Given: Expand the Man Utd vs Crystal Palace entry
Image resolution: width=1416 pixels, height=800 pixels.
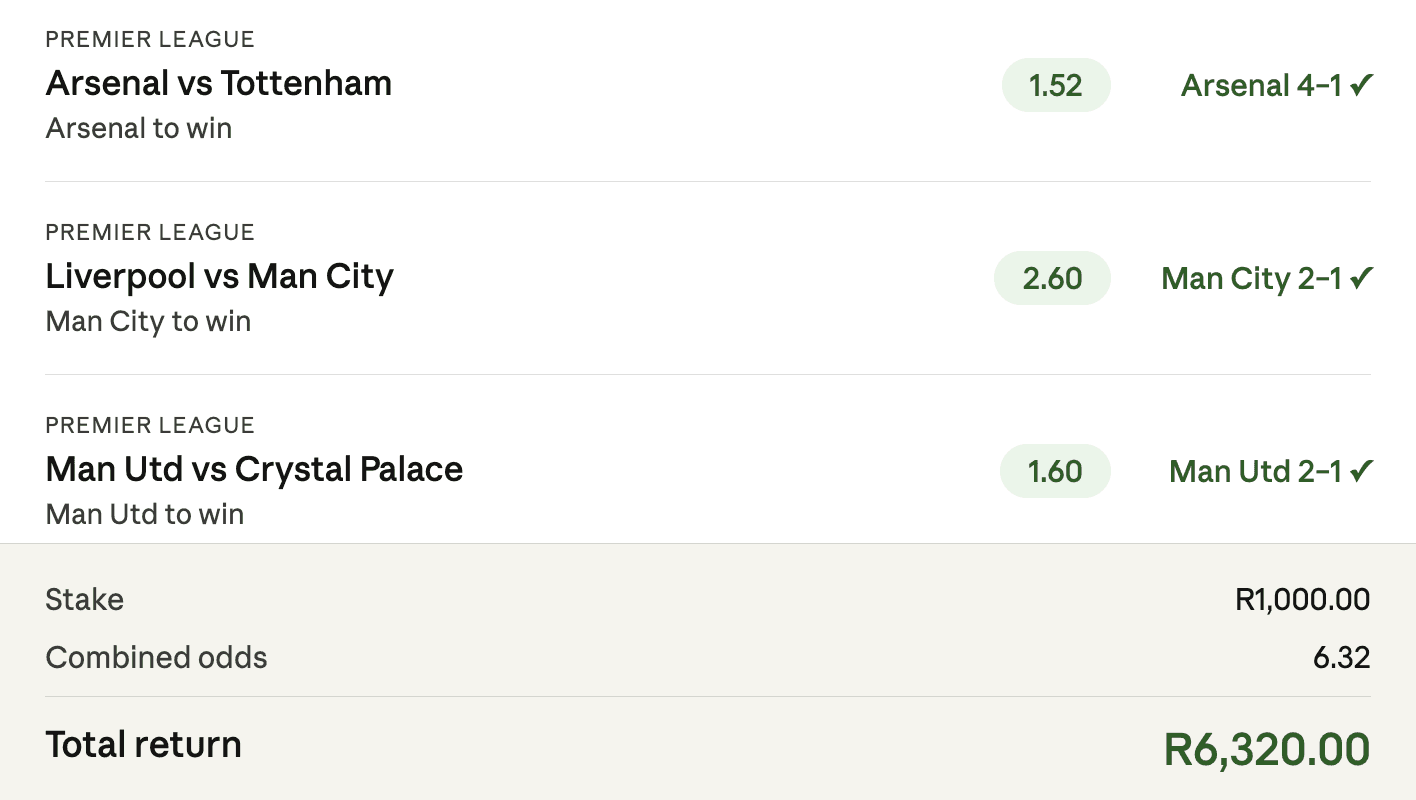Looking at the screenshot, I should pyautogui.click(x=253, y=469).
